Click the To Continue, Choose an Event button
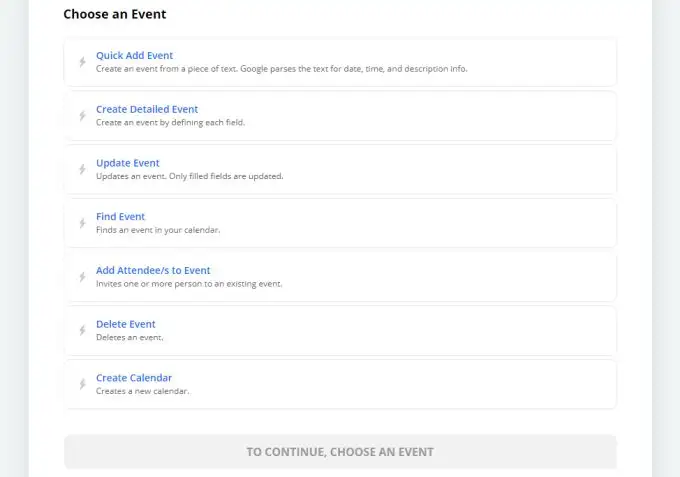The image size is (680, 477). pyautogui.click(x=340, y=452)
